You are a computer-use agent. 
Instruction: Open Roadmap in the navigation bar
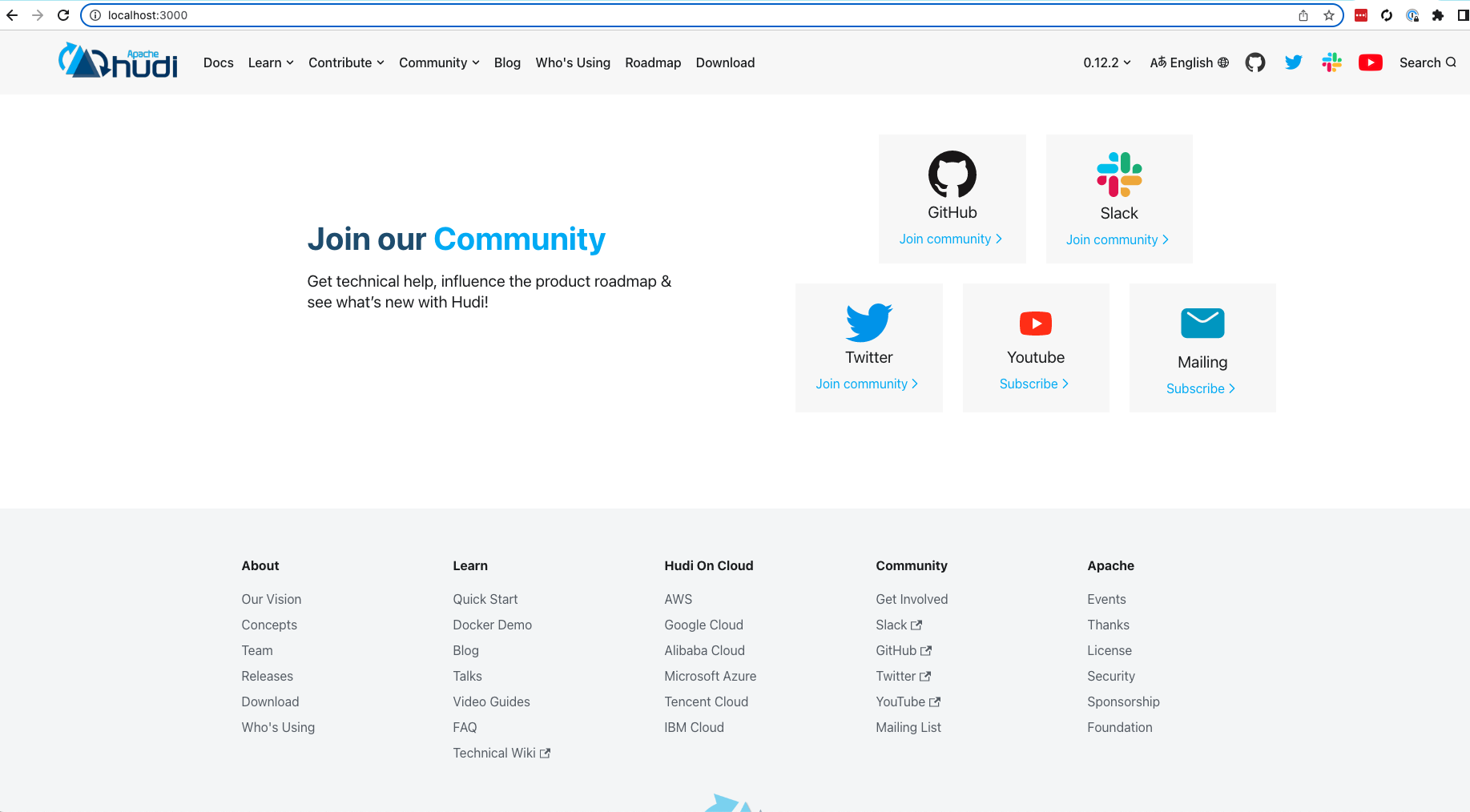pos(653,62)
